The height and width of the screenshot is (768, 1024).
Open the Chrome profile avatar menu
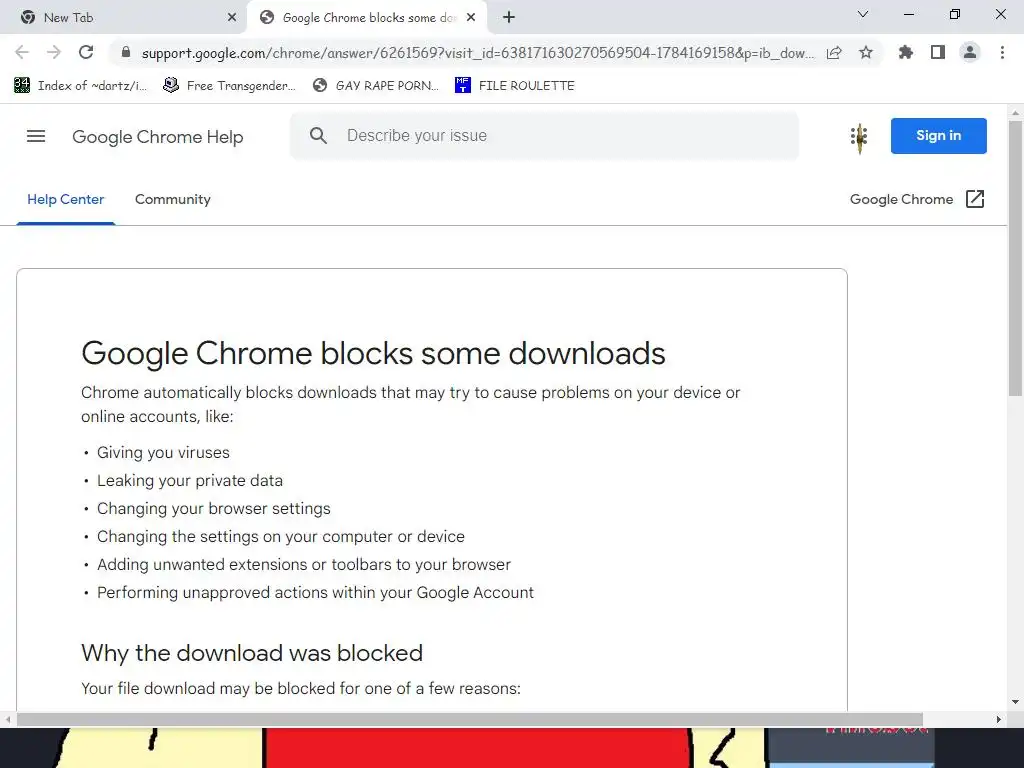[x=970, y=52]
